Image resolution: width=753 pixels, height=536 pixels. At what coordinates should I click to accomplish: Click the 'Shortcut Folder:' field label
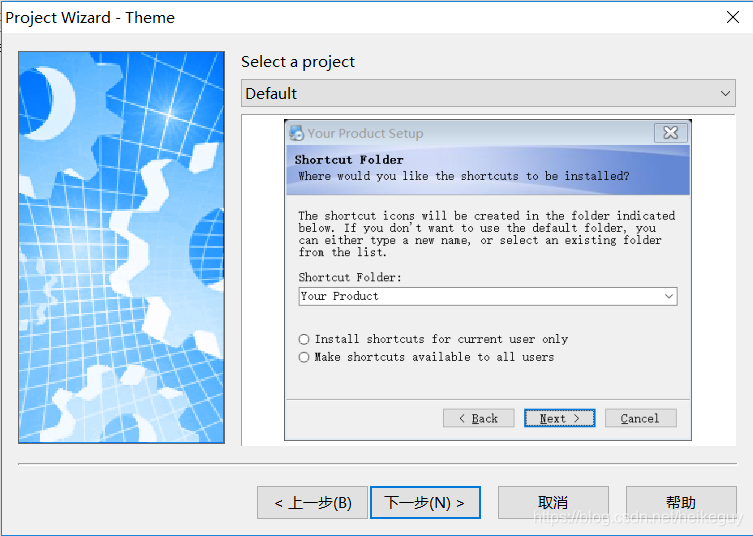350,277
